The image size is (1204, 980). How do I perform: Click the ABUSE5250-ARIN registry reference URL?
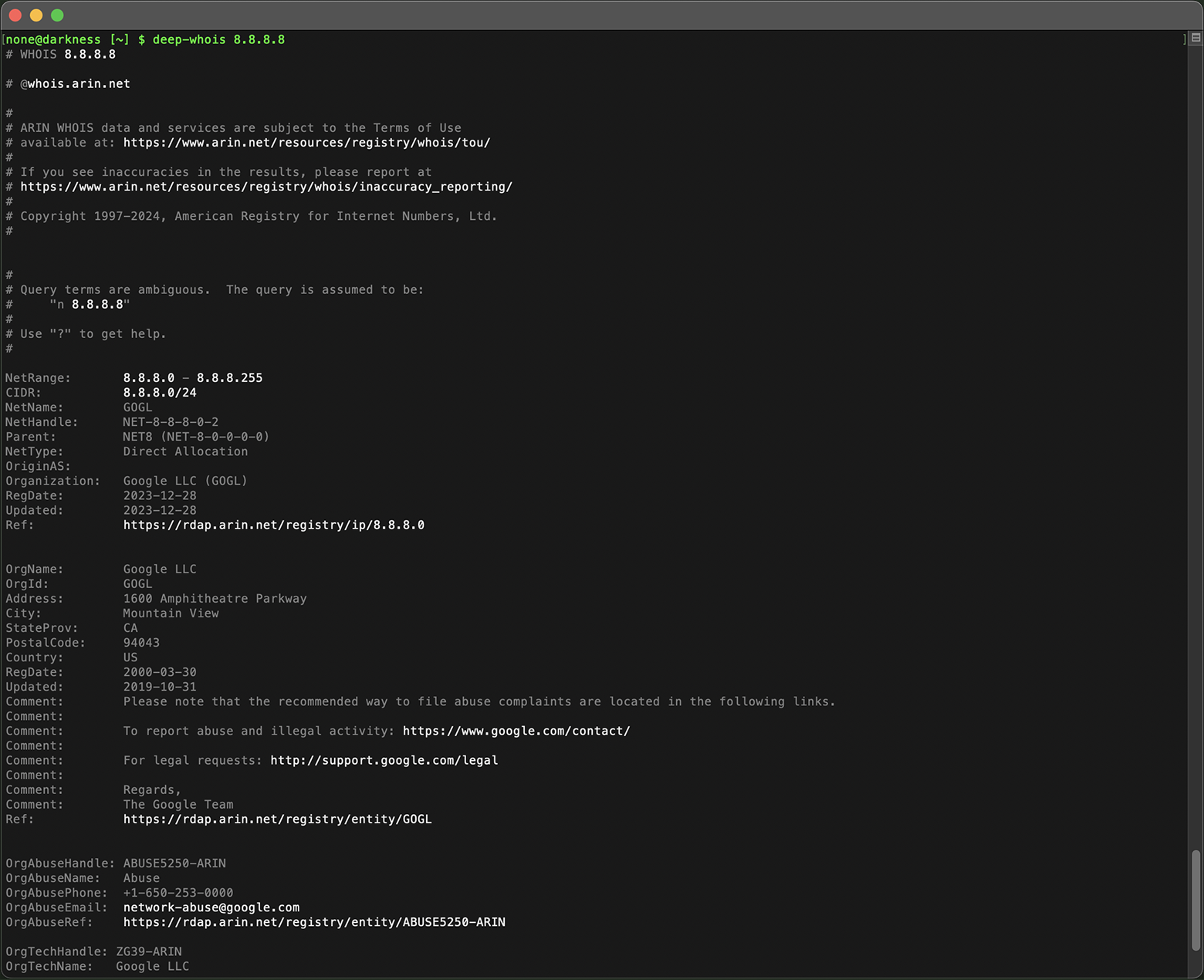point(313,922)
